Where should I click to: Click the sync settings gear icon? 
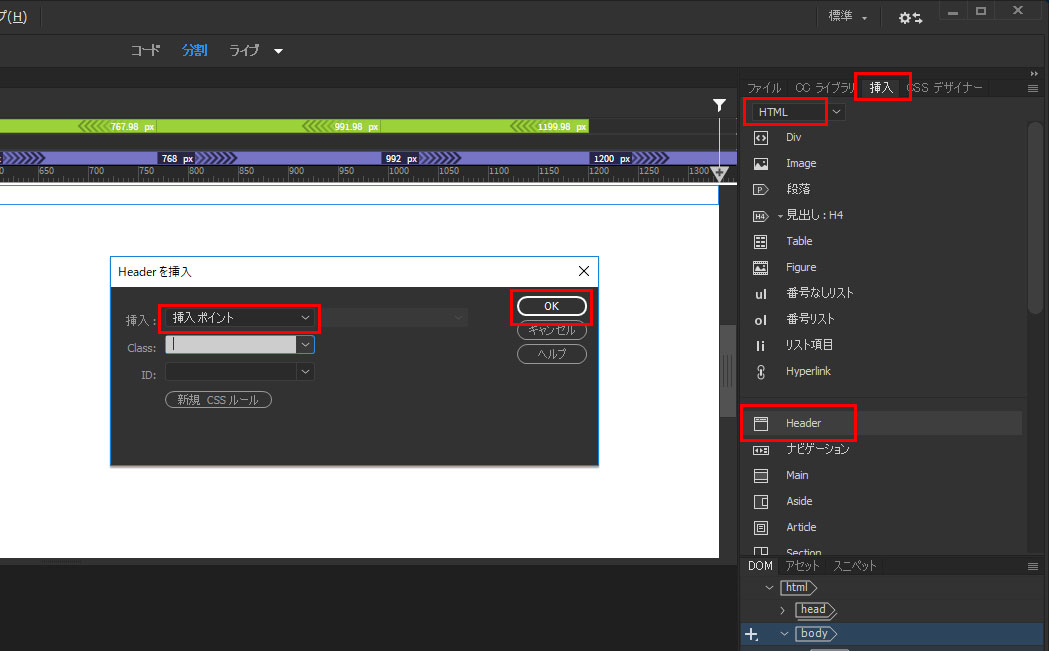tap(909, 18)
